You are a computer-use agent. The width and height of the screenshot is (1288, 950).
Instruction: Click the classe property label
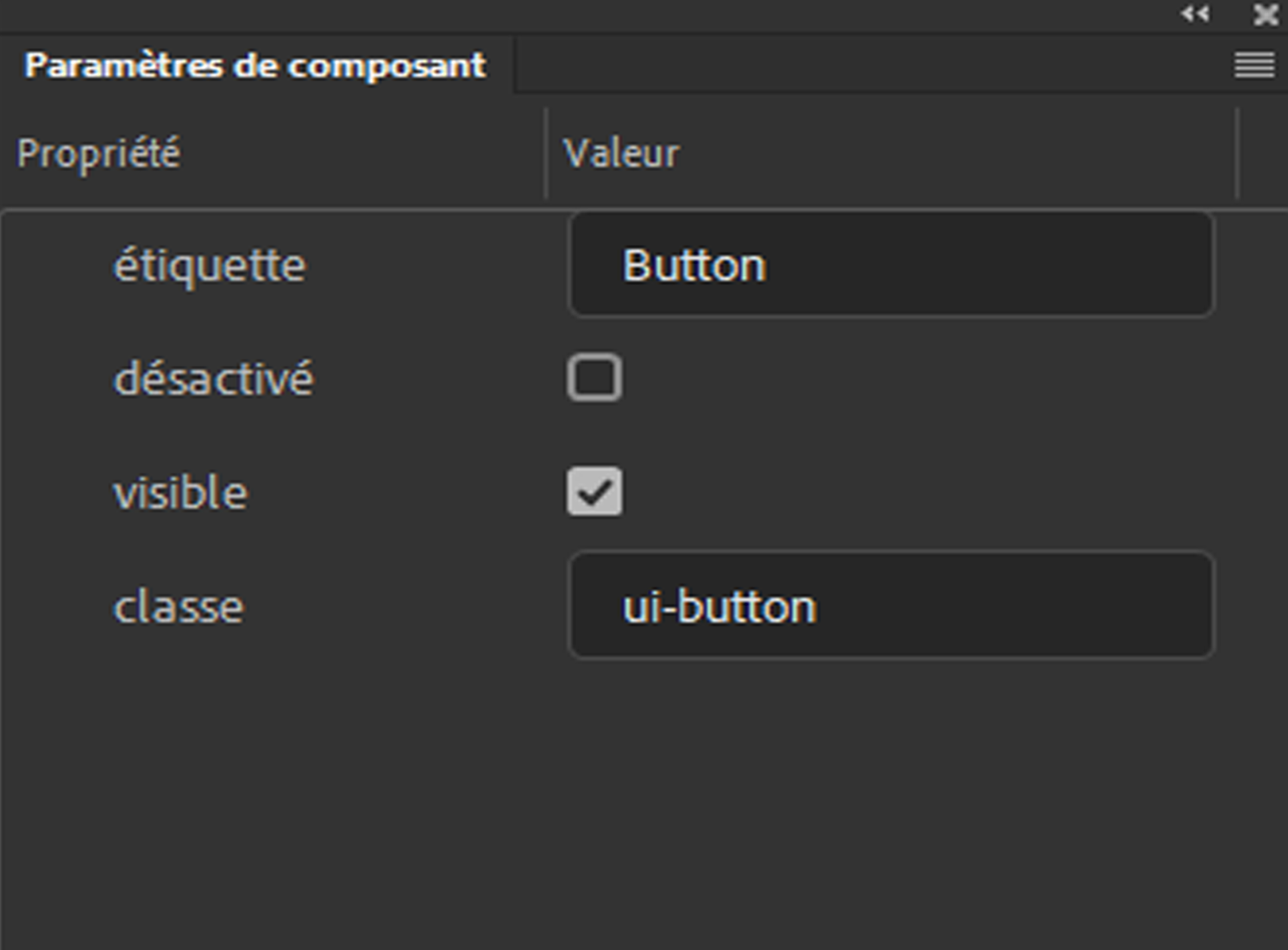179,607
